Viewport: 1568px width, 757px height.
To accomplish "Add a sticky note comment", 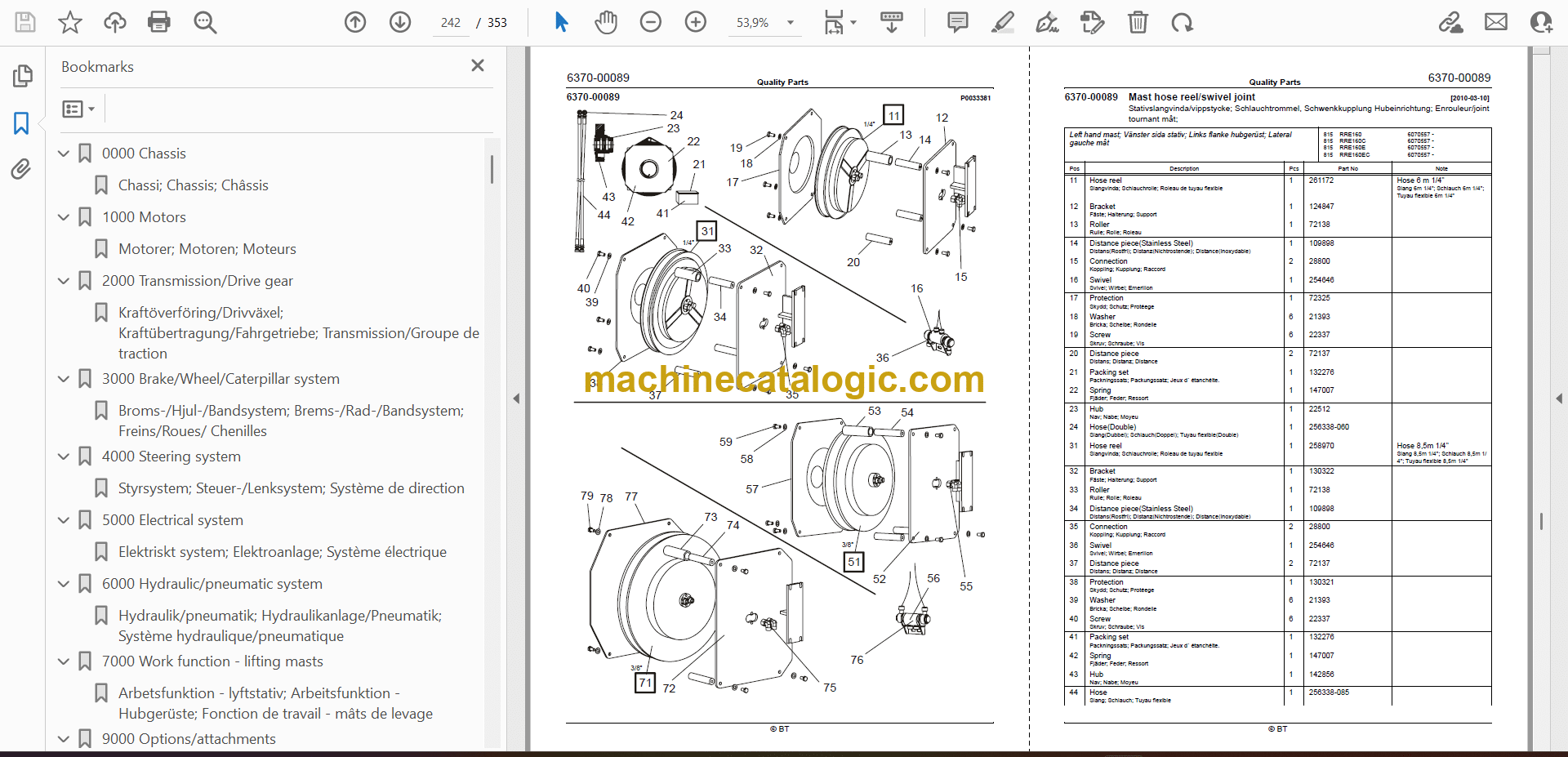I will 958,22.
